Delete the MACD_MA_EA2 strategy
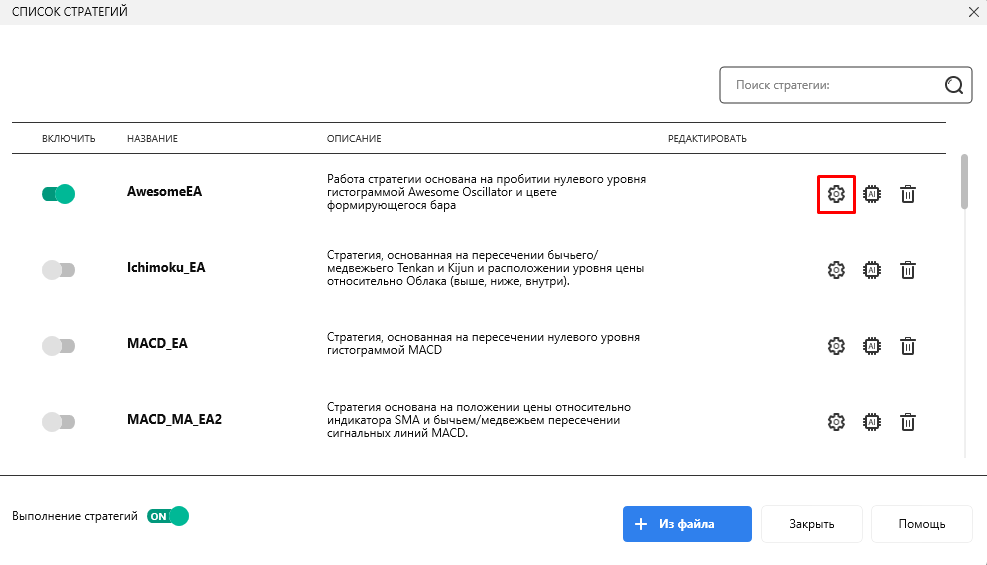The image size is (987, 565). pyautogui.click(x=907, y=422)
